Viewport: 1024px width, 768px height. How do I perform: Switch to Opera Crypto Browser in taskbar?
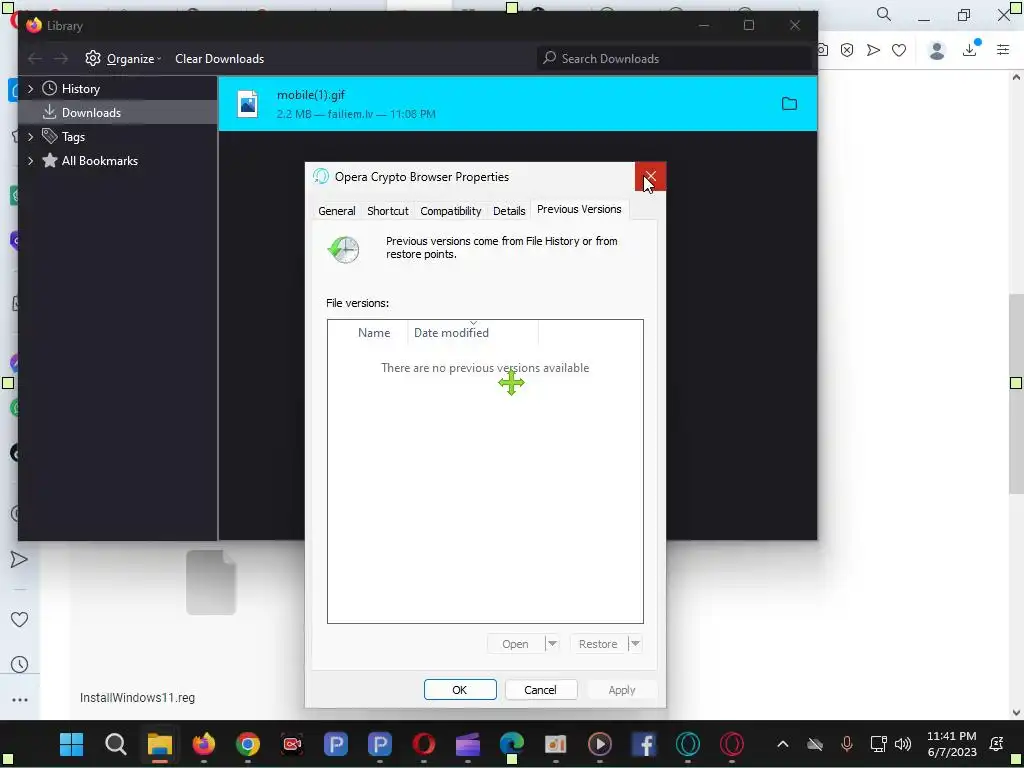coord(688,744)
